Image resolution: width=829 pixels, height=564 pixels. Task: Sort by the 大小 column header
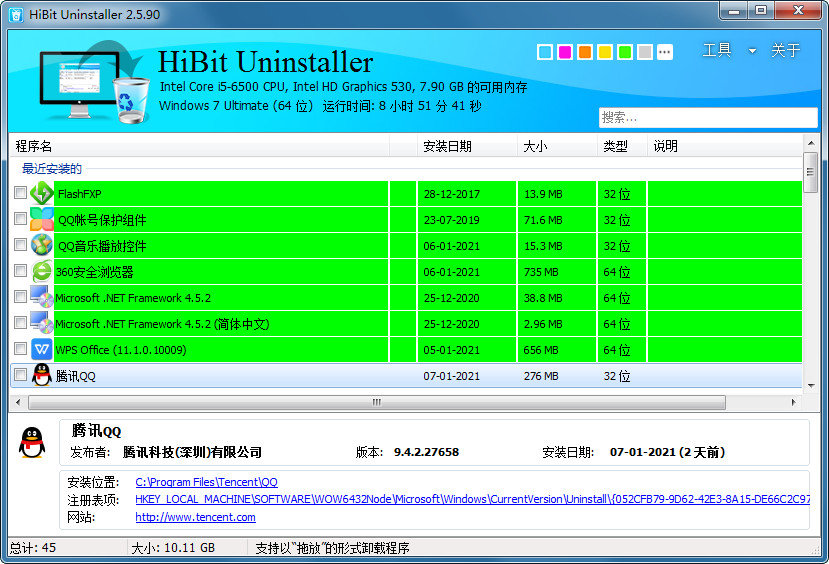(x=557, y=146)
